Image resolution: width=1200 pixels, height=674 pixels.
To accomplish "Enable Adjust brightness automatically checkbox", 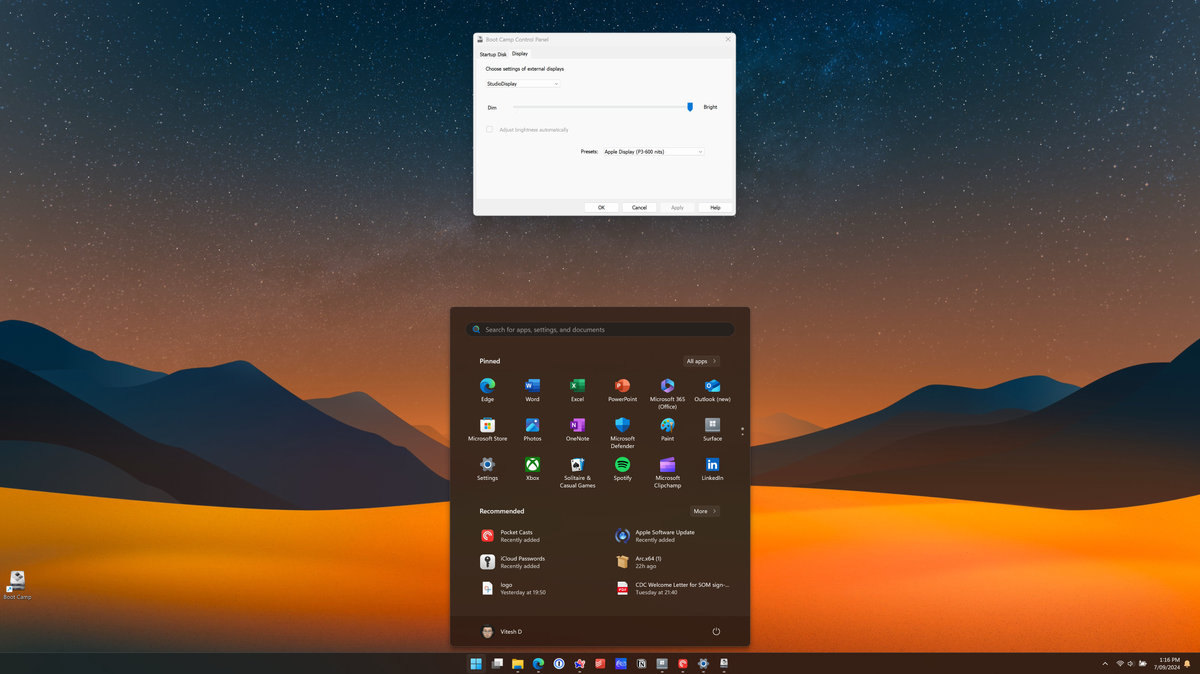I will click(x=490, y=130).
